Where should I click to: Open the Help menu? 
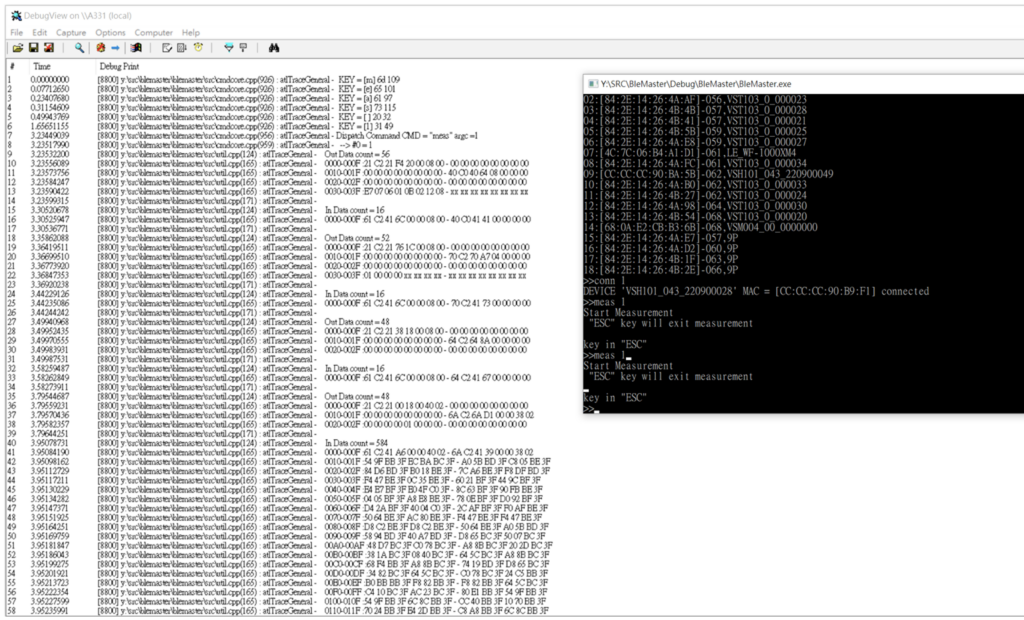191,32
